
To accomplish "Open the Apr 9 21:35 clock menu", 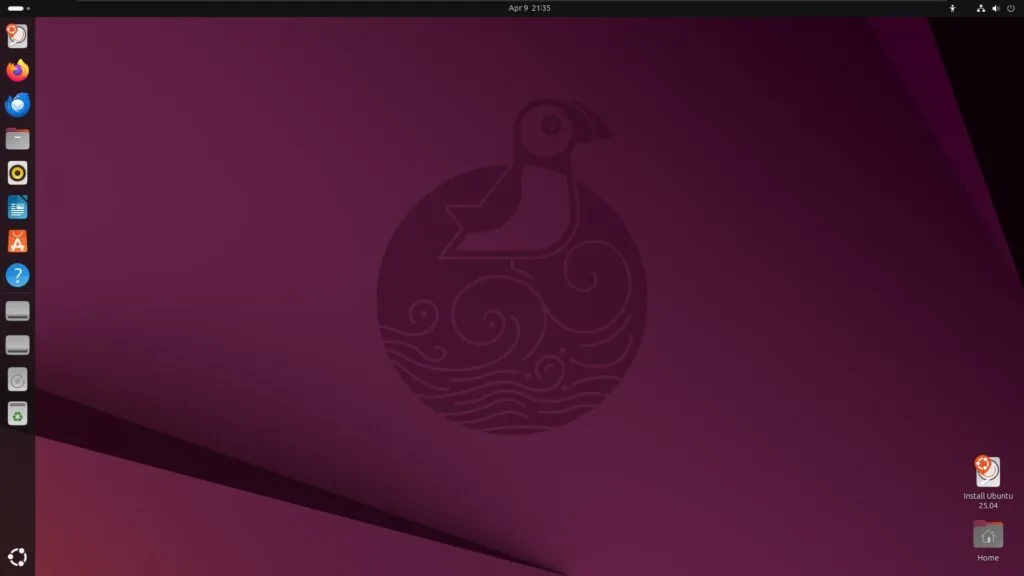I will click(x=530, y=8).
